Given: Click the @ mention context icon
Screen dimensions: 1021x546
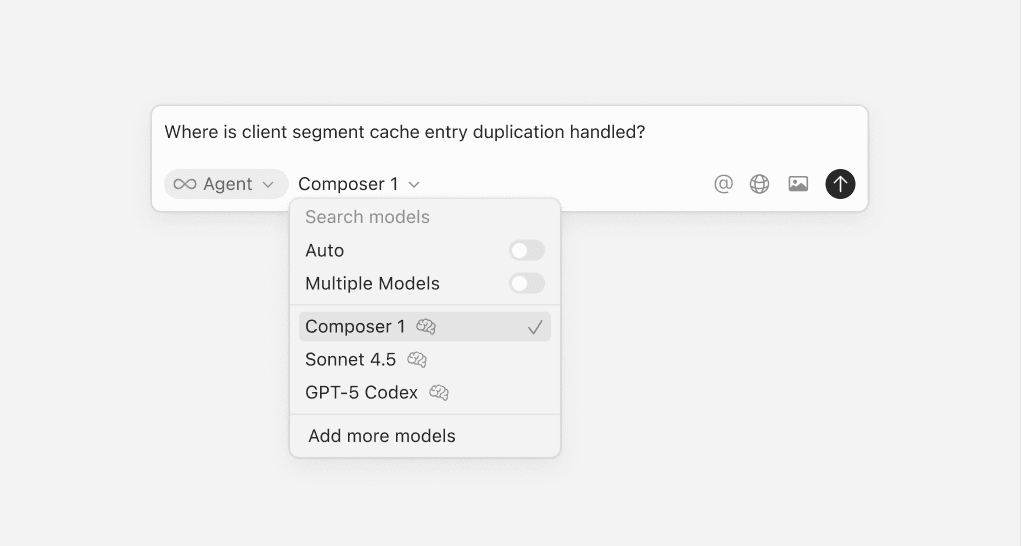Looking at the screenshot, I should point(723,184).
